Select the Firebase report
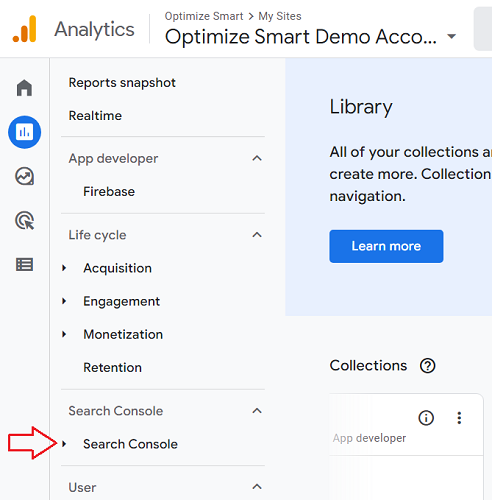This screenshot has width=492, height=500. pyautogui.click(x=109, y=192)
